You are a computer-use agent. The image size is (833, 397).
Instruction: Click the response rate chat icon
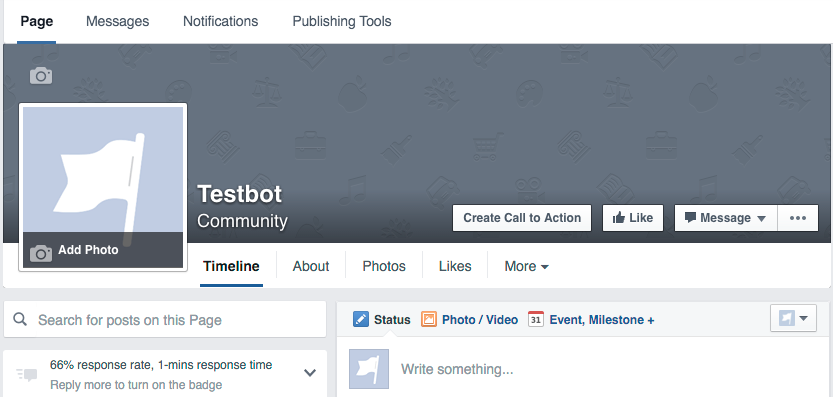click(x=27, y=375)
